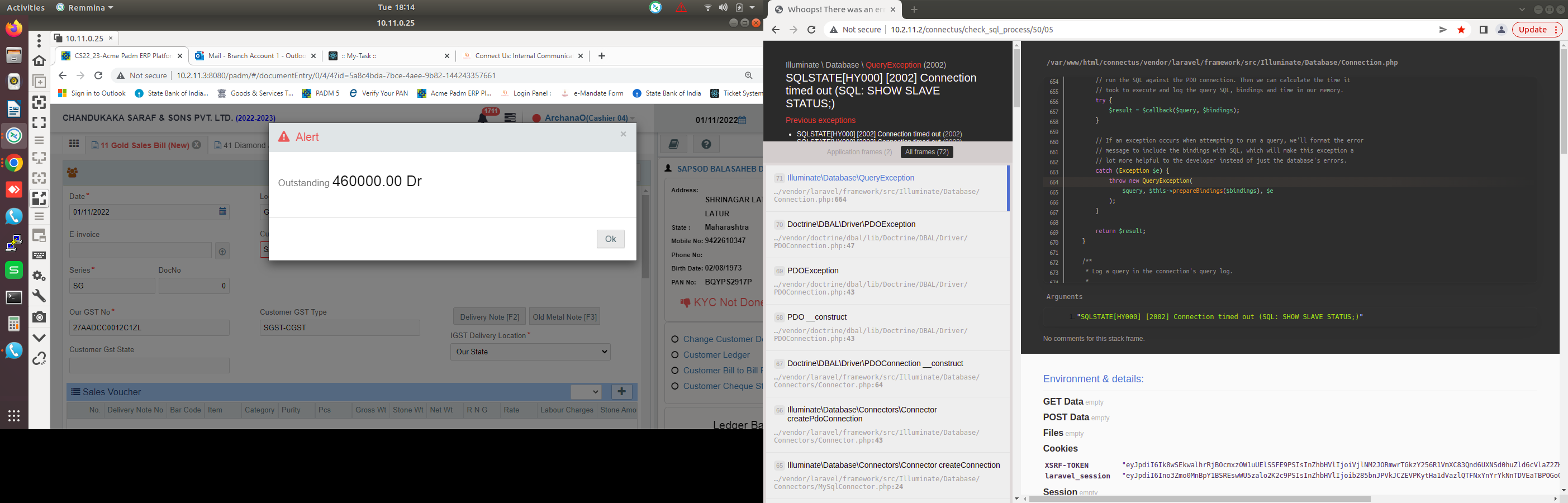The width and height of the screenshot is (1568, 503).
Task: Select Customer Ledger radio option
Action: 674,355
